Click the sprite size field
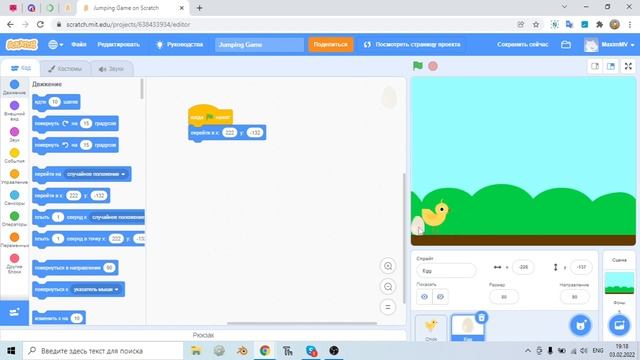The width and height of the screenshot is (640, 360). 504,297
